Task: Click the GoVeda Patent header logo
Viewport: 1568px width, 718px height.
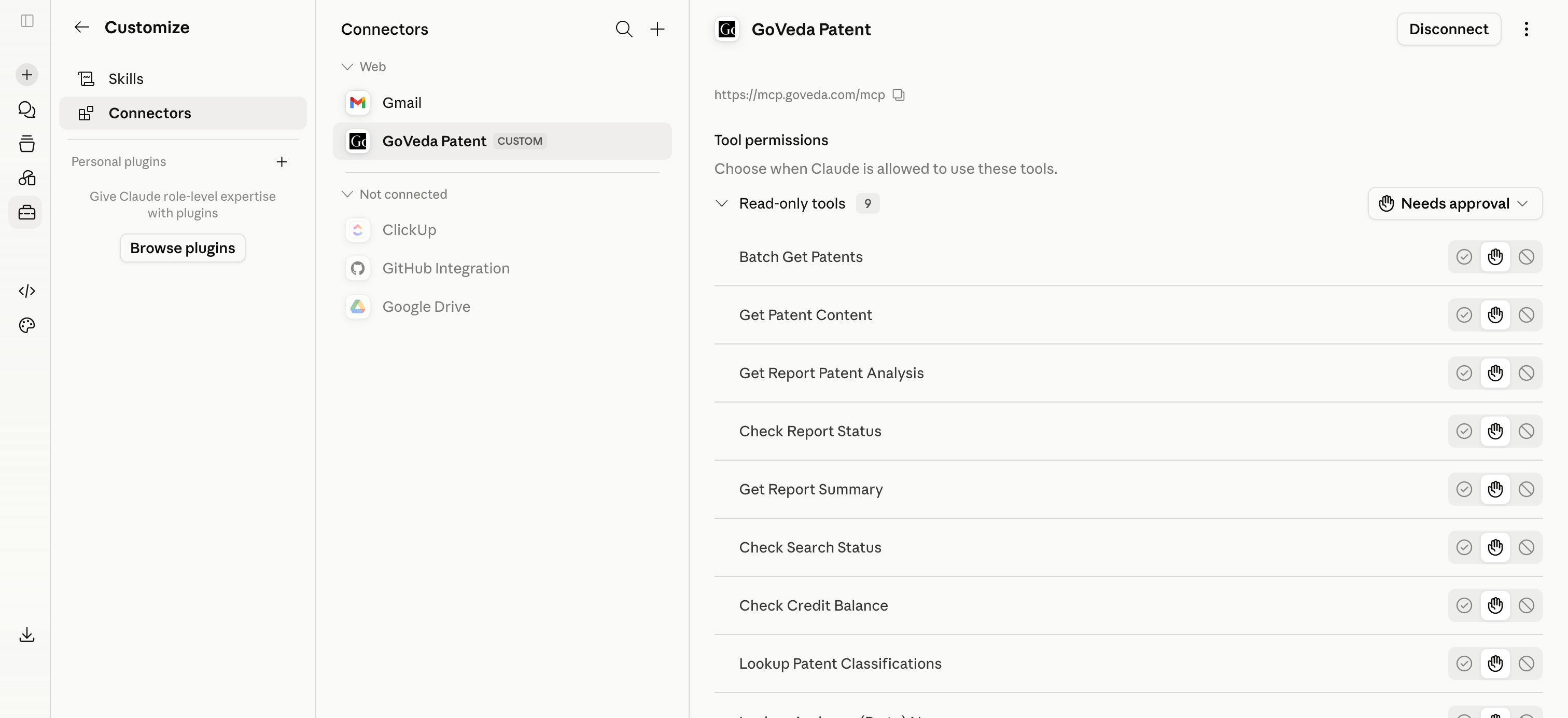Action: (727, 29)
